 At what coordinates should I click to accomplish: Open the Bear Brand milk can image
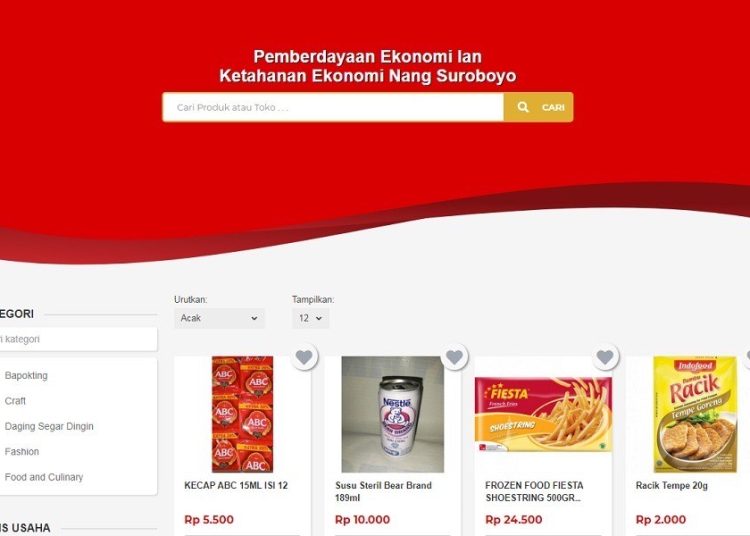pos(393,414)
